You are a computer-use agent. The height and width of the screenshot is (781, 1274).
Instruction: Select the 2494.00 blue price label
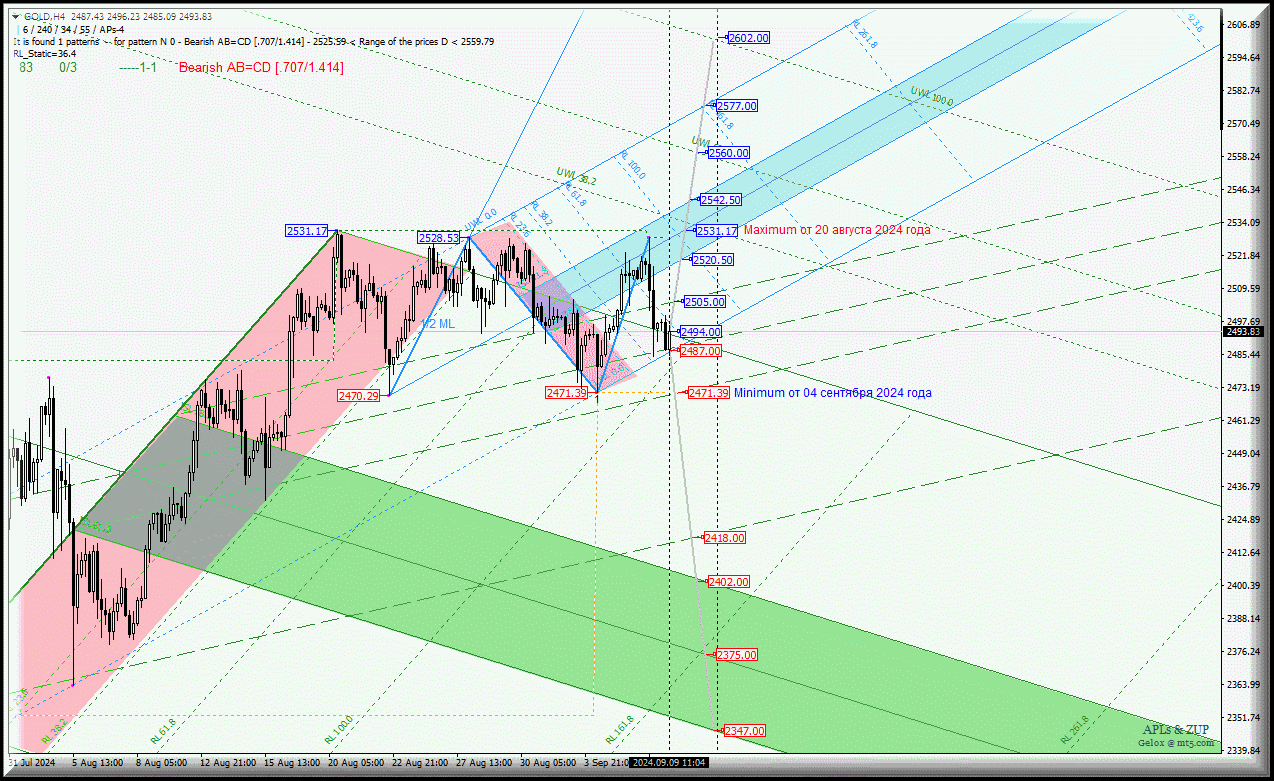tap(700, 332)
